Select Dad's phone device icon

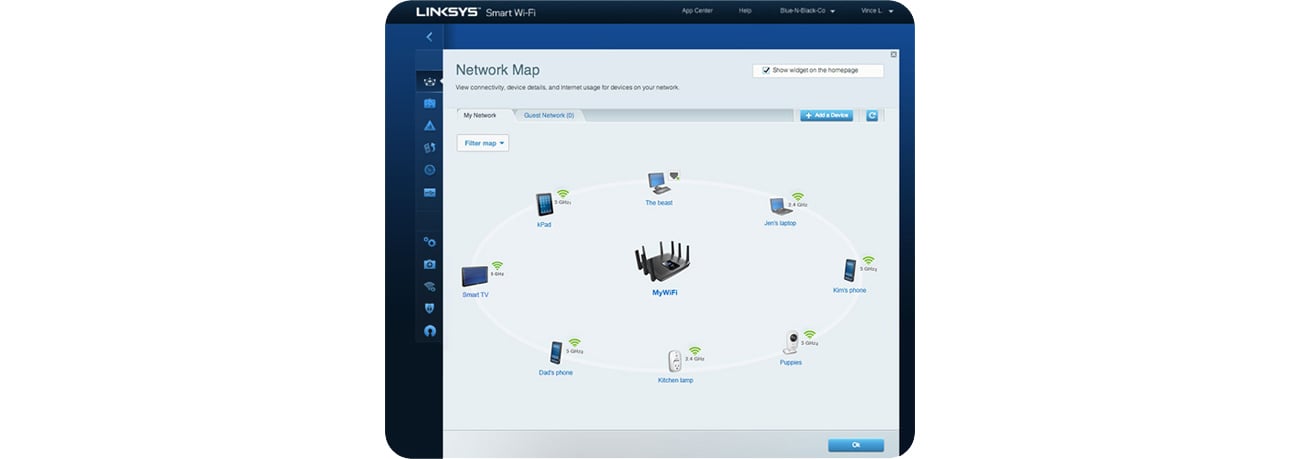point(556,353)
